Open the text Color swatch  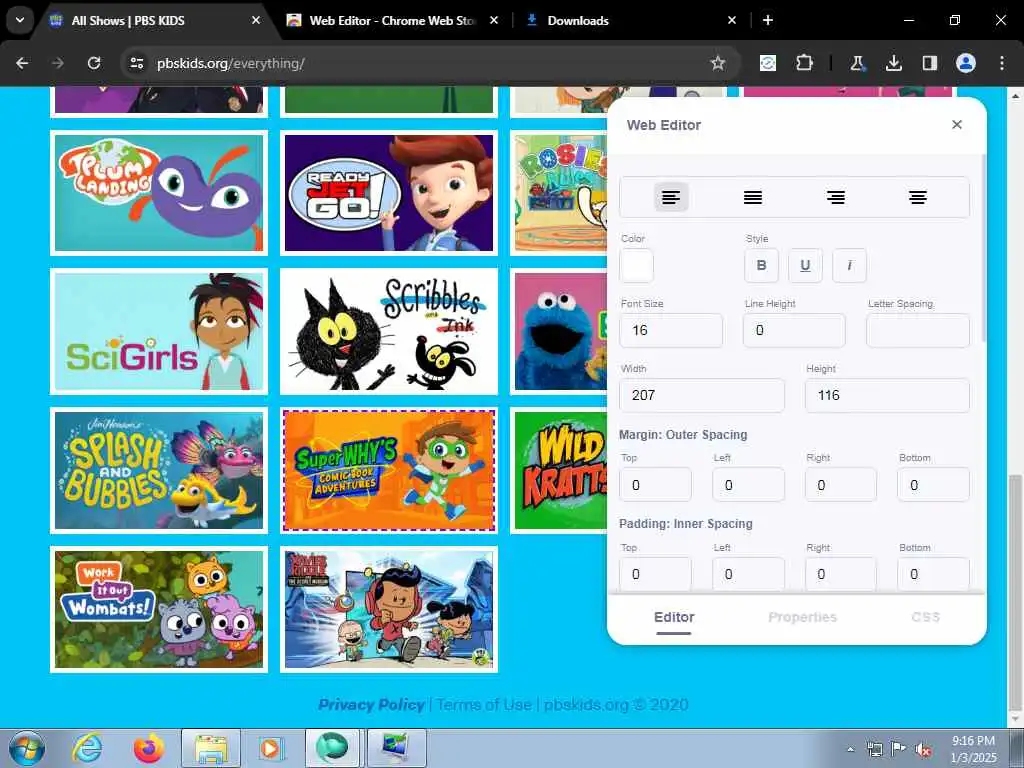coord(636,265)
